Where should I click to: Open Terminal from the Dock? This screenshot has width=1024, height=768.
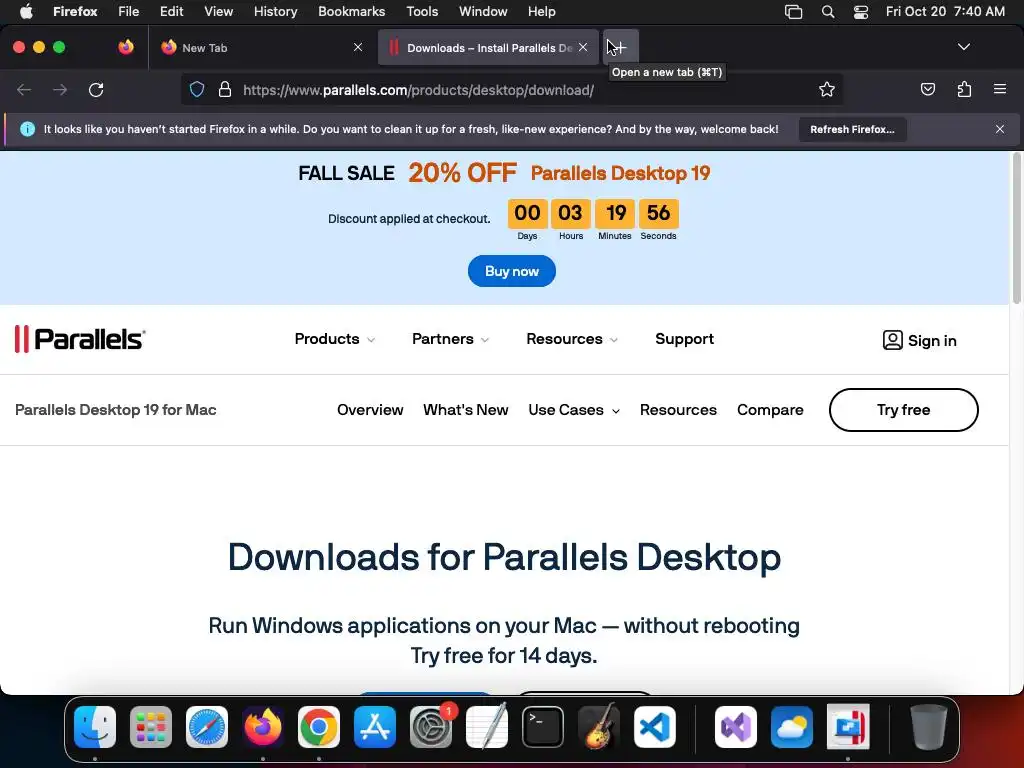pyautogui.click(x=543, y=727)
